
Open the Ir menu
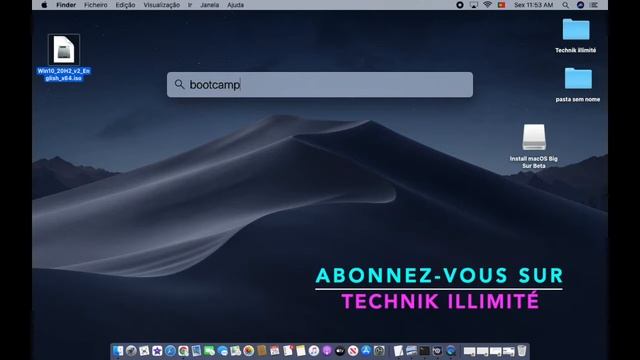(x=190, y=5)
